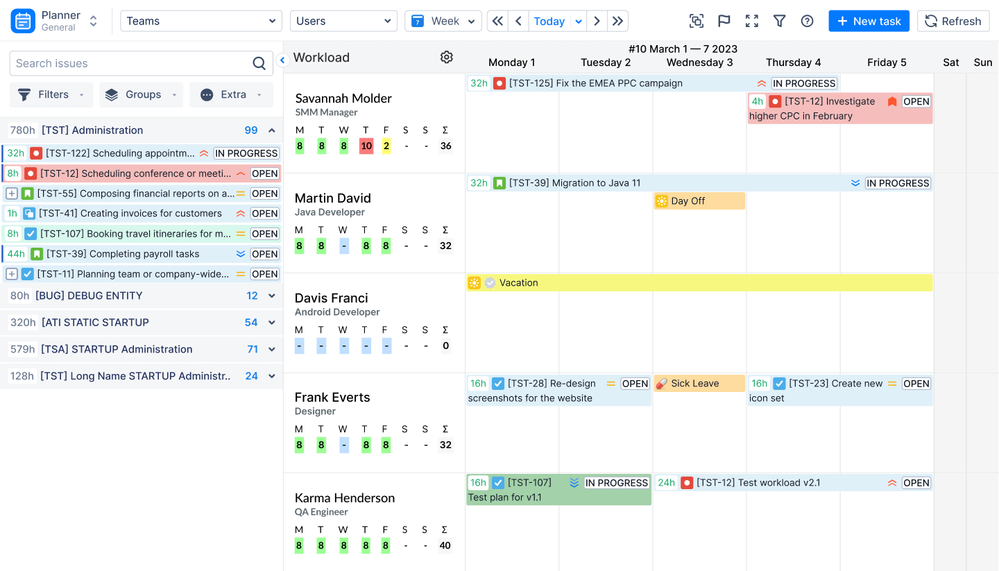Image resolution: width=999 pixels, height=571 pixels.
Task: Toggle fullscreen mode icon
Action: coord(752,21)
